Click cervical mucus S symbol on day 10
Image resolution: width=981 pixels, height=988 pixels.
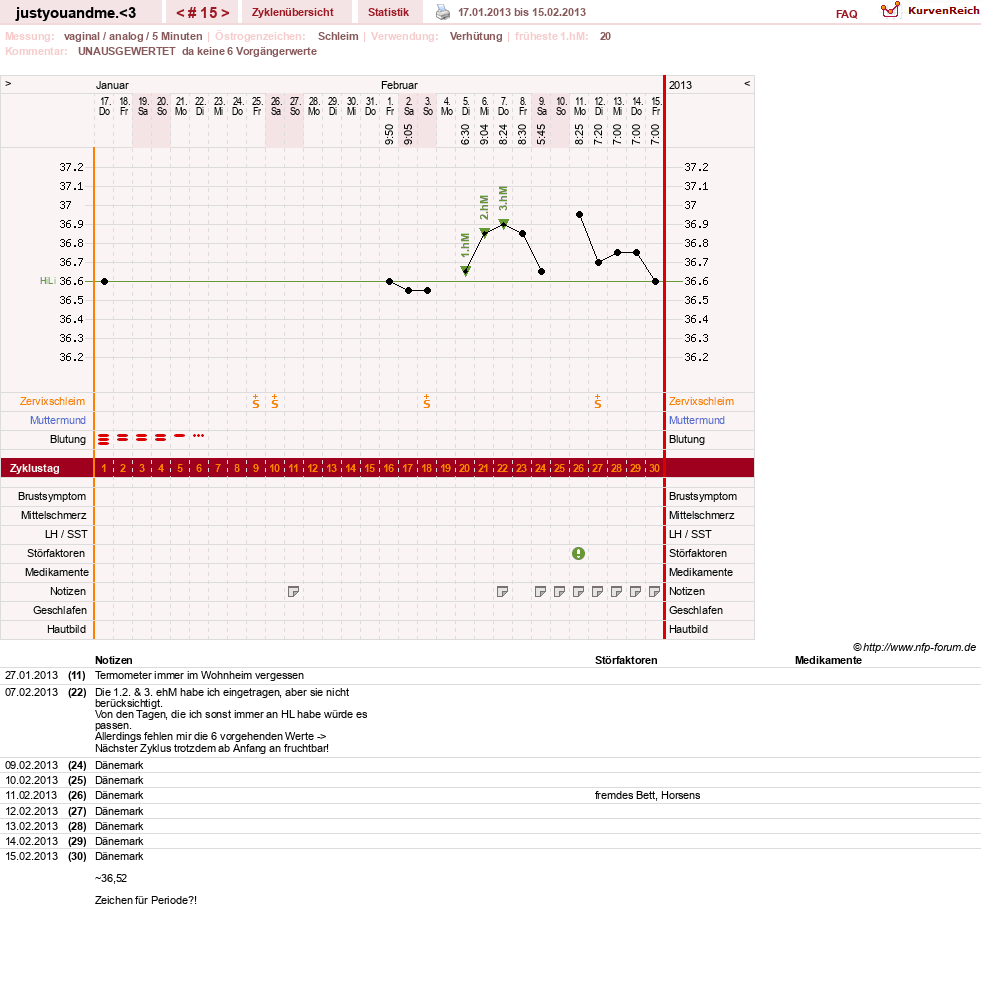(275, 401)
